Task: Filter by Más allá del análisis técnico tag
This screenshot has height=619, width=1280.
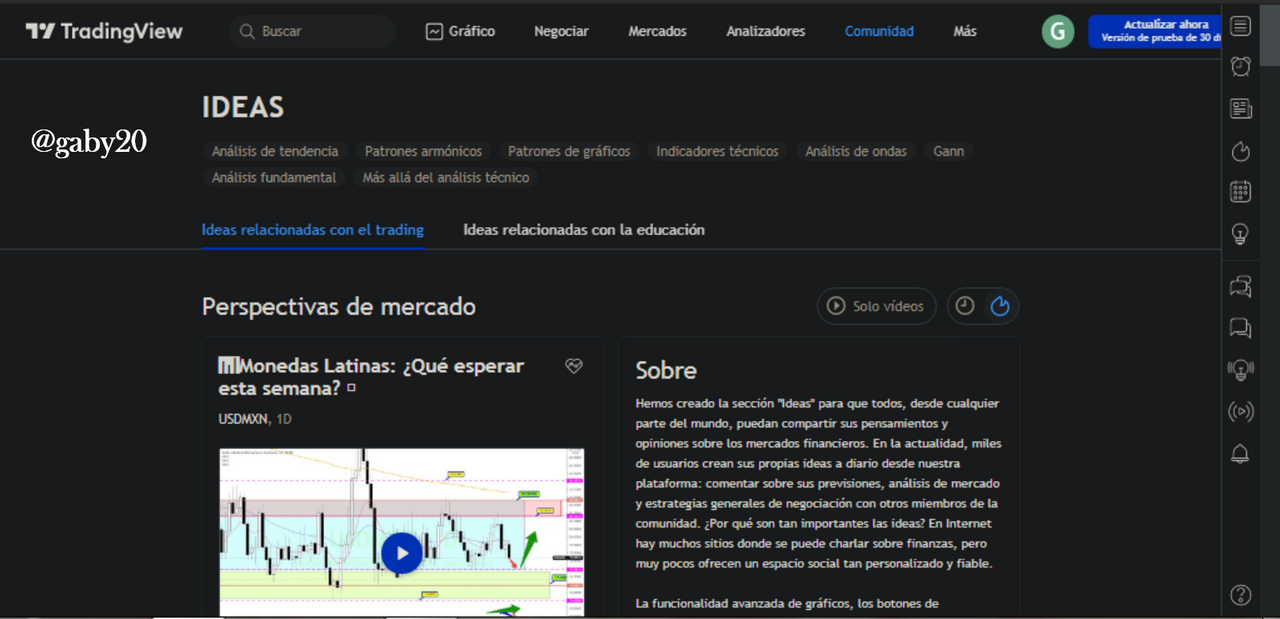Action: tap(446, 178)
